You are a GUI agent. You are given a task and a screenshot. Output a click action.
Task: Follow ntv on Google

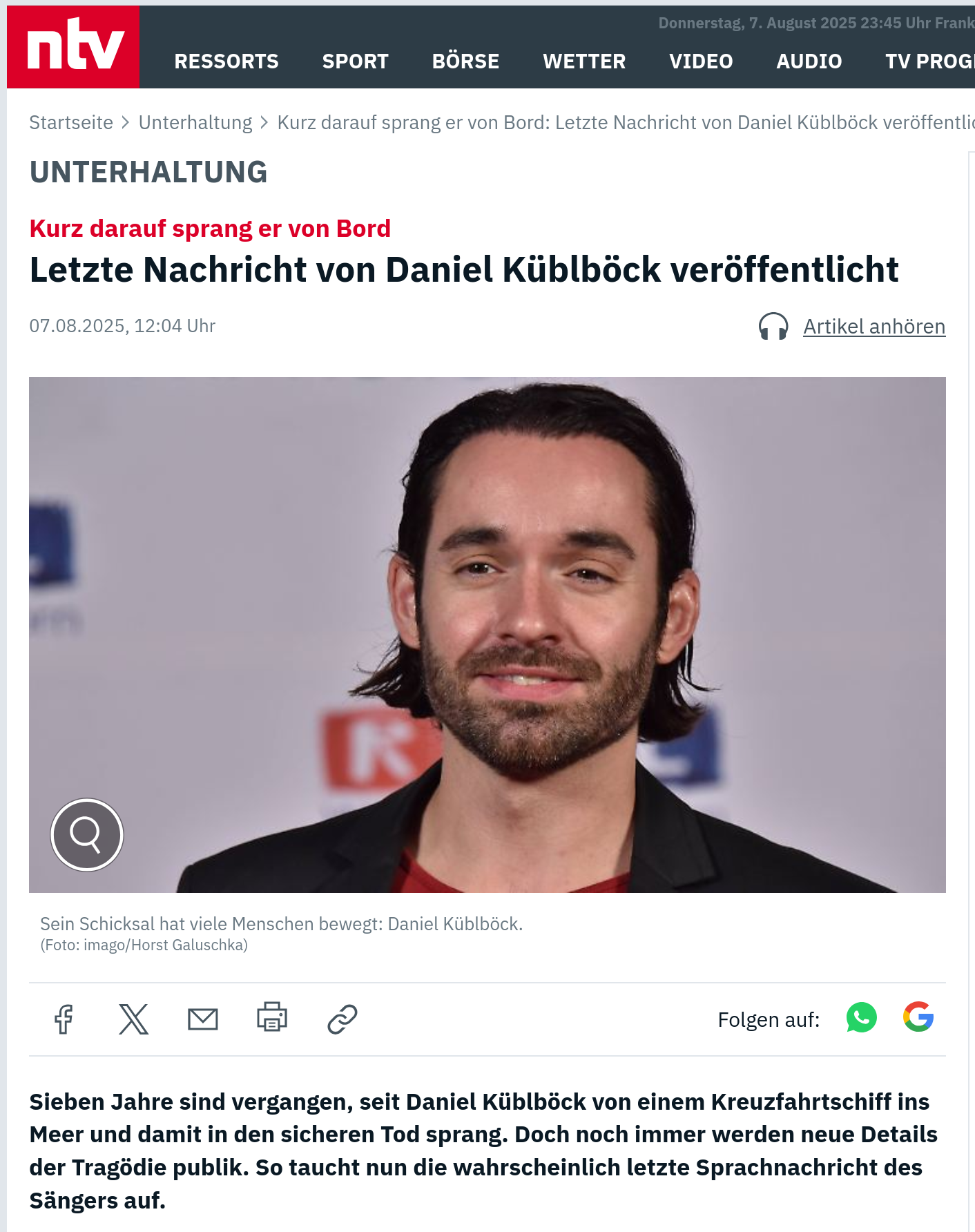(x=918, y=1017)
